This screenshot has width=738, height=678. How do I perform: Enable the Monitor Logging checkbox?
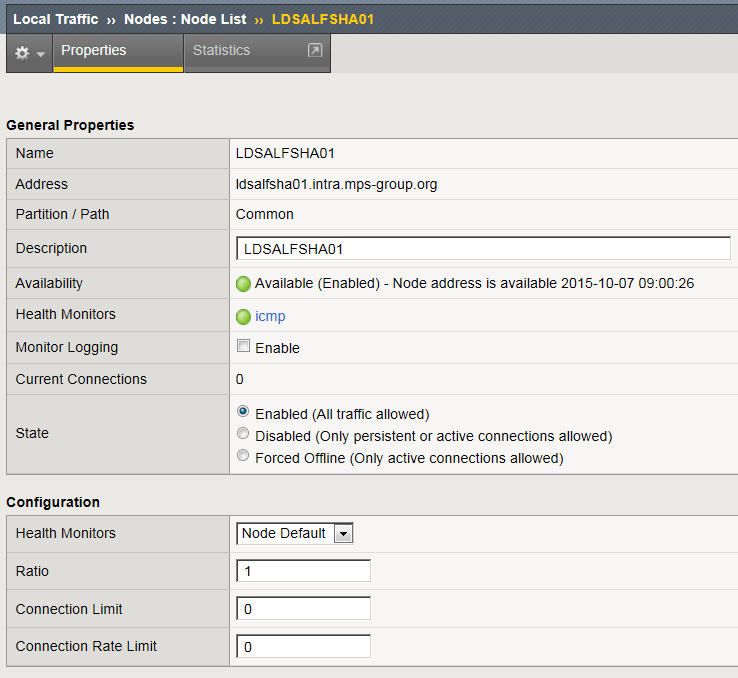click(x=242, y=347)
